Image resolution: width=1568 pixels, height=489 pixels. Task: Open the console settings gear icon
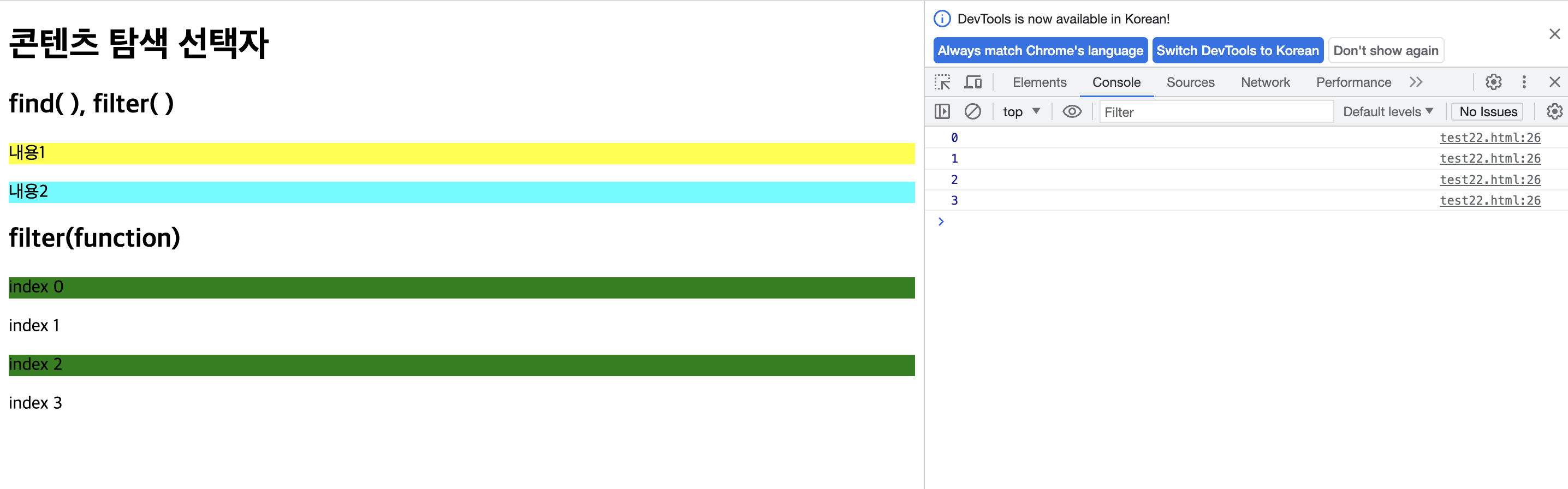click(x=1554, y=112)
